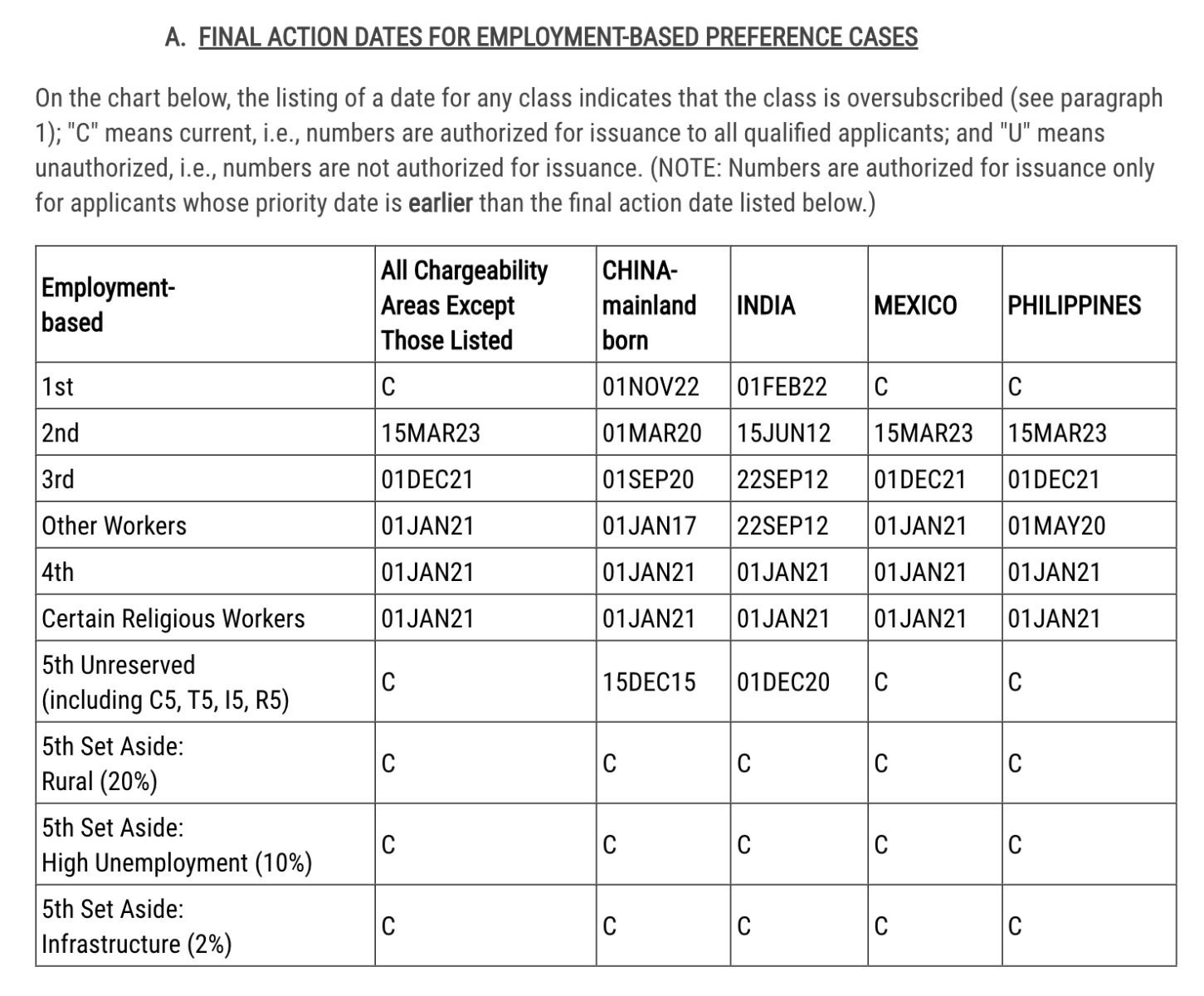Image resolution: width=1204 pixels, height=996 pixels.
Task: Click the bold word earlier in the note
Action: pos(440,203)
